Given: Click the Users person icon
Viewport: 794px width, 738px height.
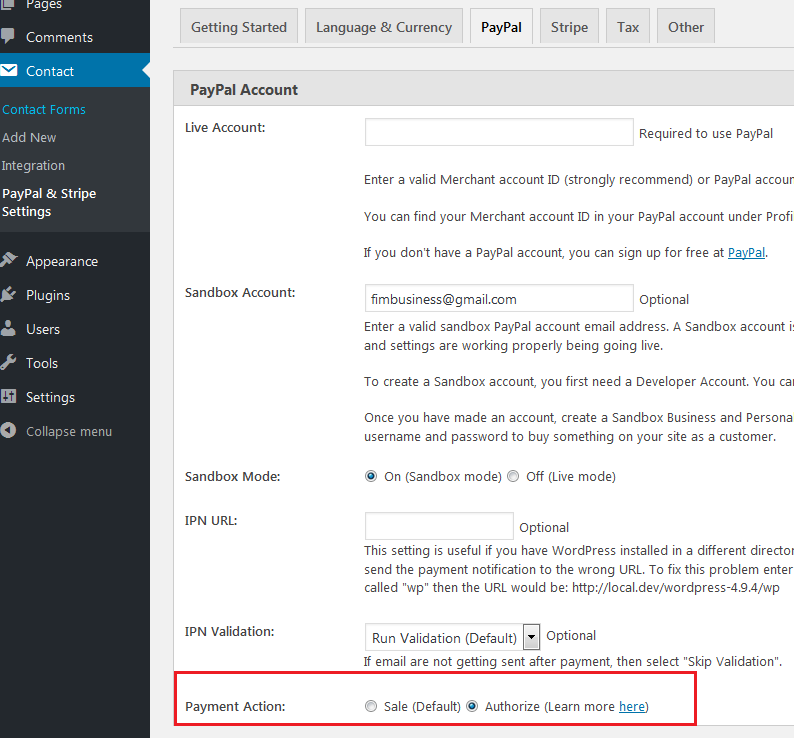Looking at the screenshot, I should click(x=8, y=328).
